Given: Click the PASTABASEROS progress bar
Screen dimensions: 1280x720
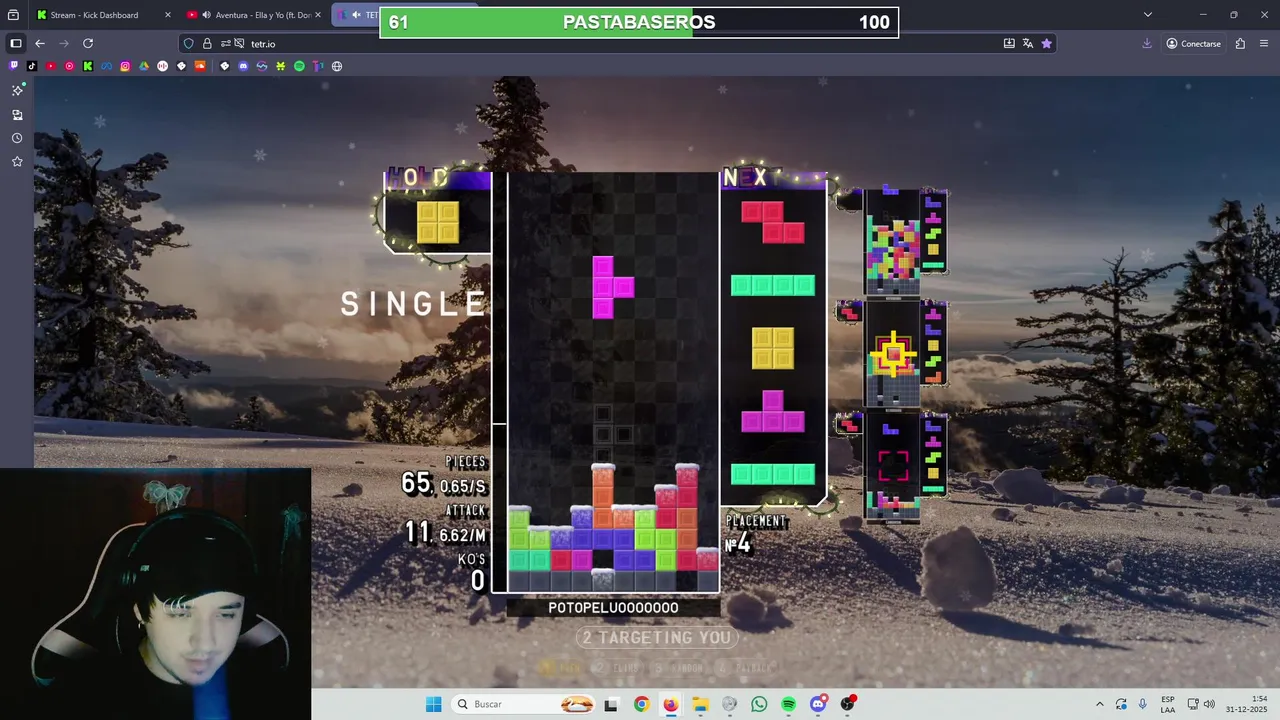Looking at the screenshot, I should (639, 22).
